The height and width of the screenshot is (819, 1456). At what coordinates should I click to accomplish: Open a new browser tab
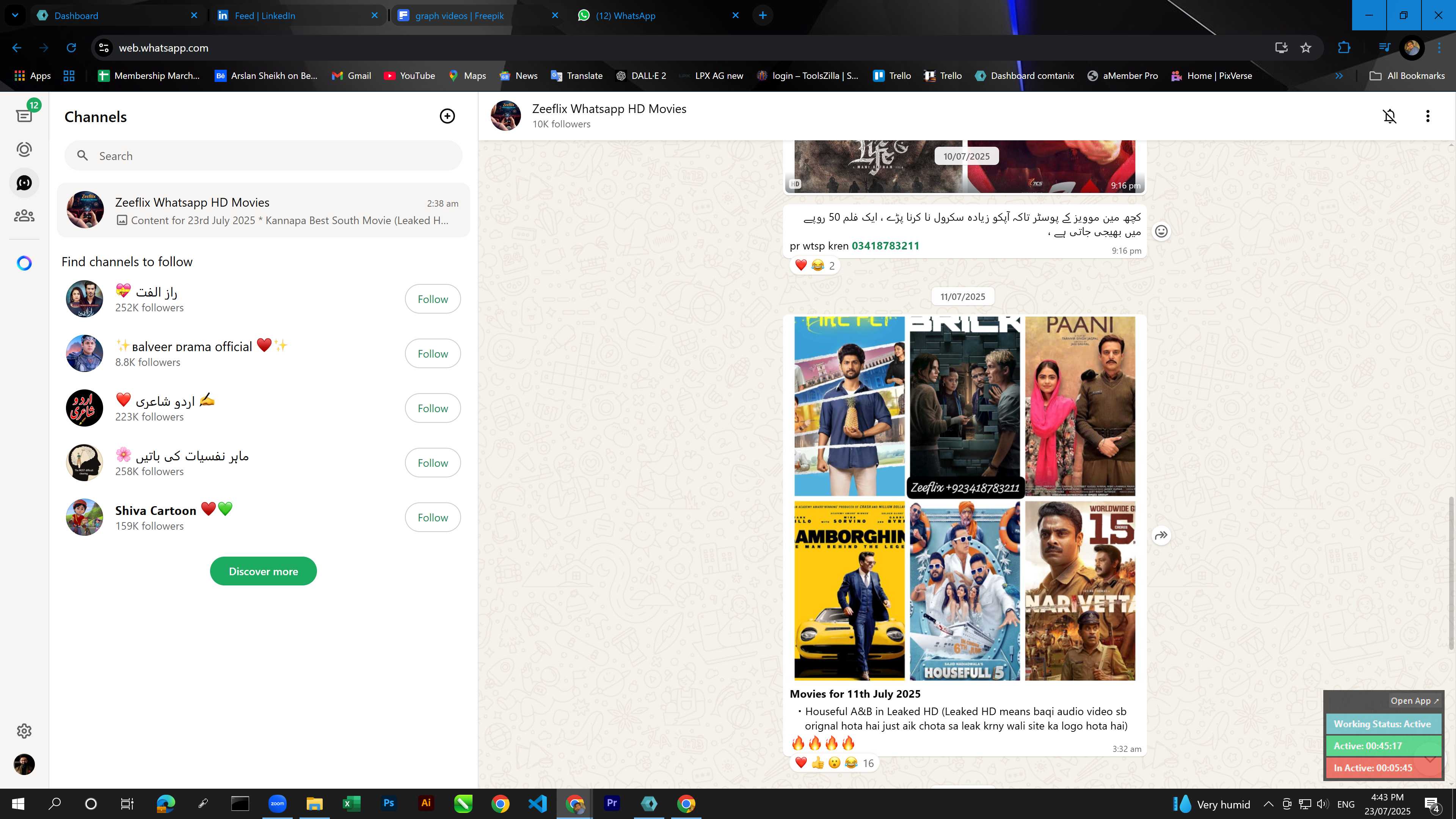click(763, 15)
